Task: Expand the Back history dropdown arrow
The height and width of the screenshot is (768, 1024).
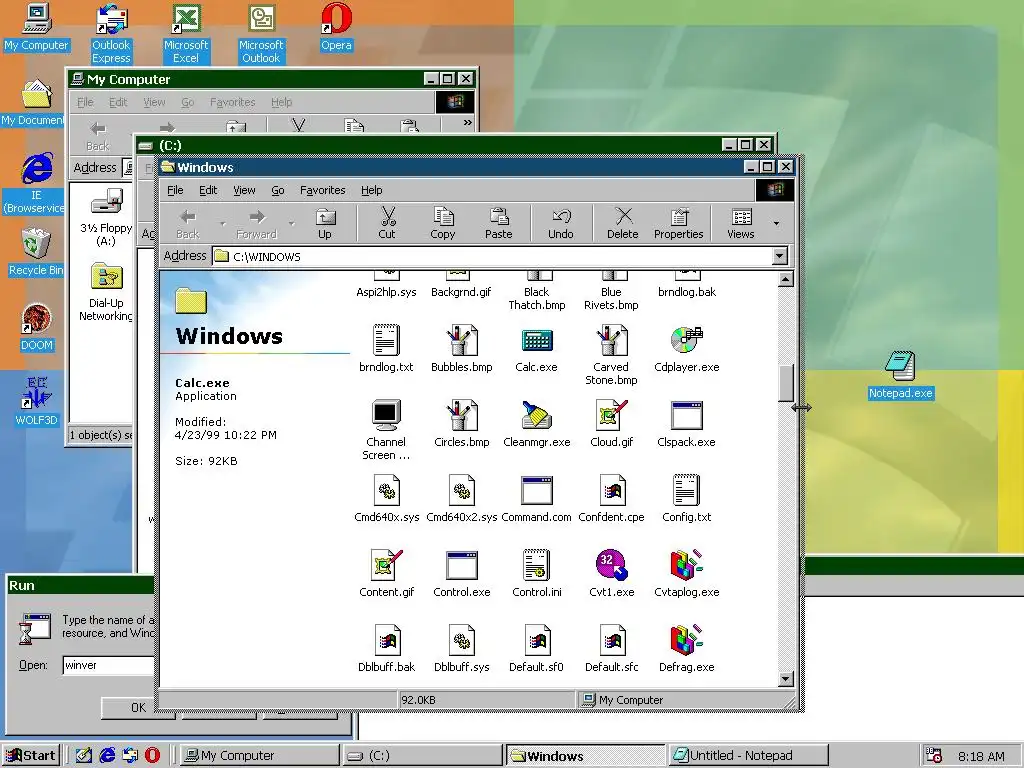Action: [x=223, y=224]
